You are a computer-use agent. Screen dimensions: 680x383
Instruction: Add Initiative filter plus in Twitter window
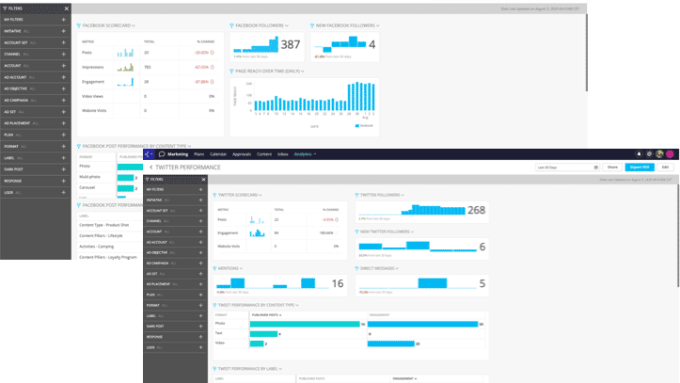pyautogui.click(x=201, y=200)
